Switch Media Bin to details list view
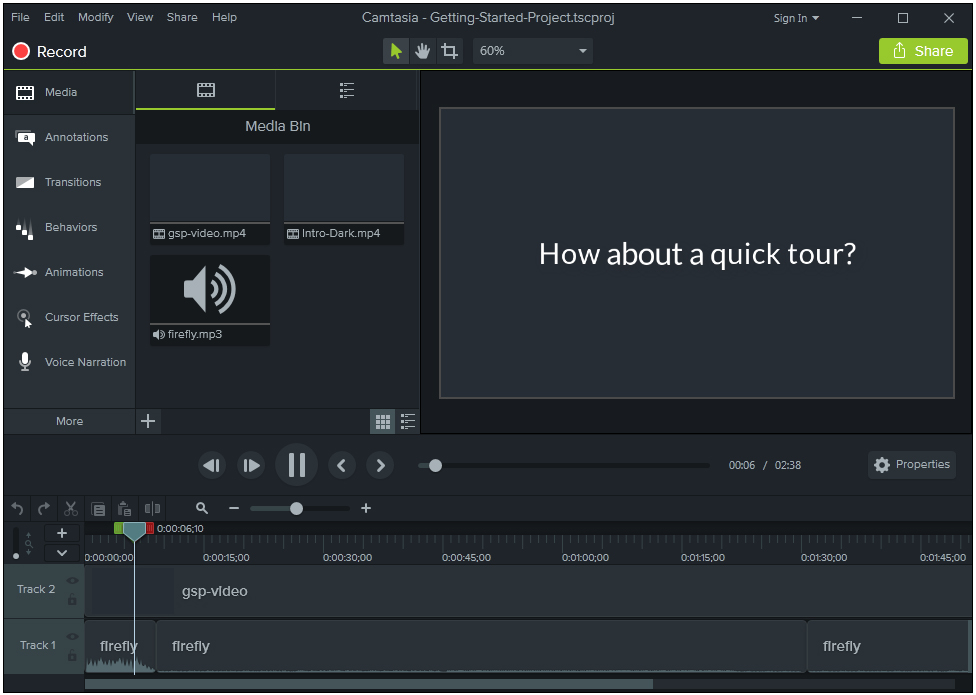 coord(408,422)
